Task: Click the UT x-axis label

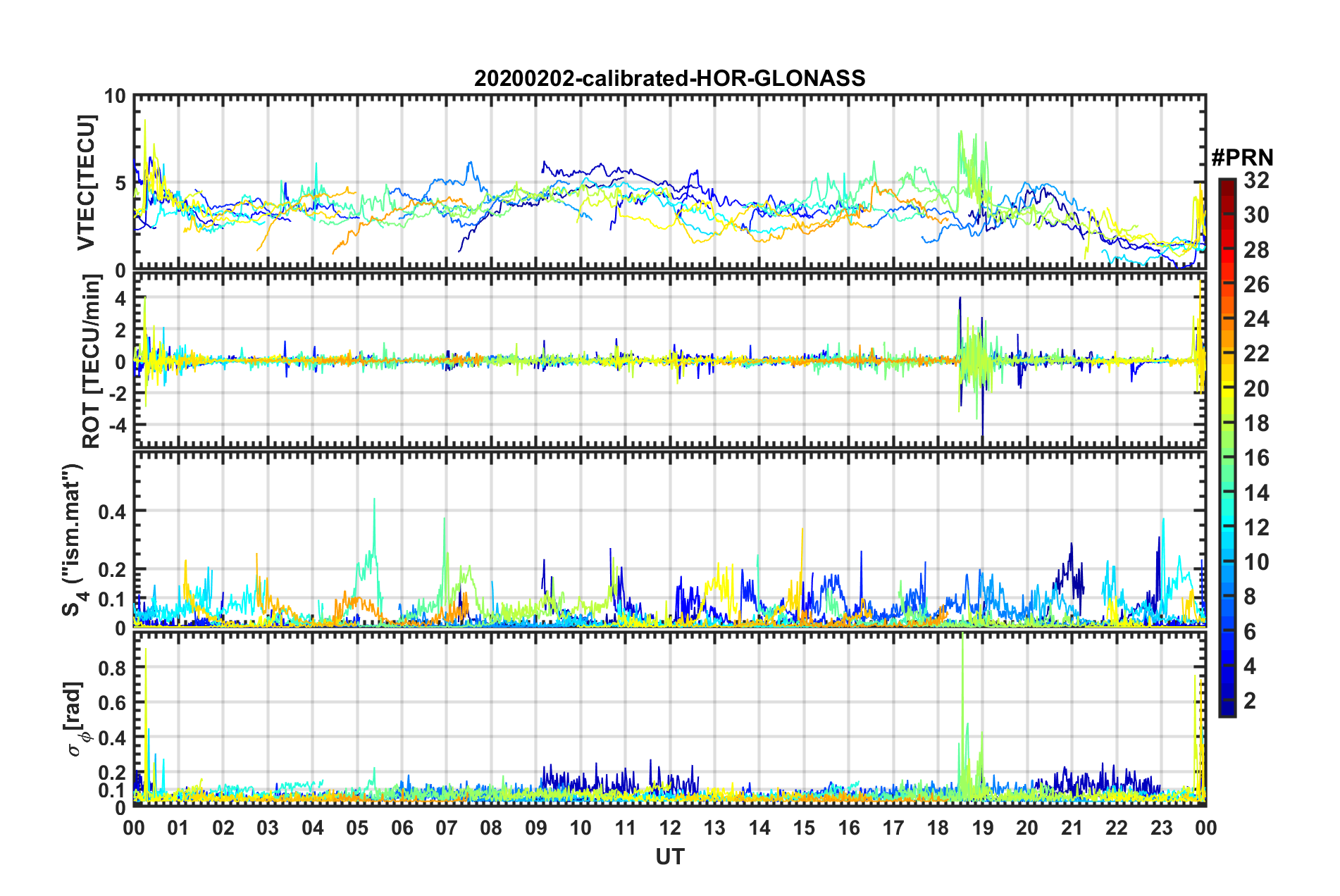Action: pyautogui.click(x=670, y=857)
